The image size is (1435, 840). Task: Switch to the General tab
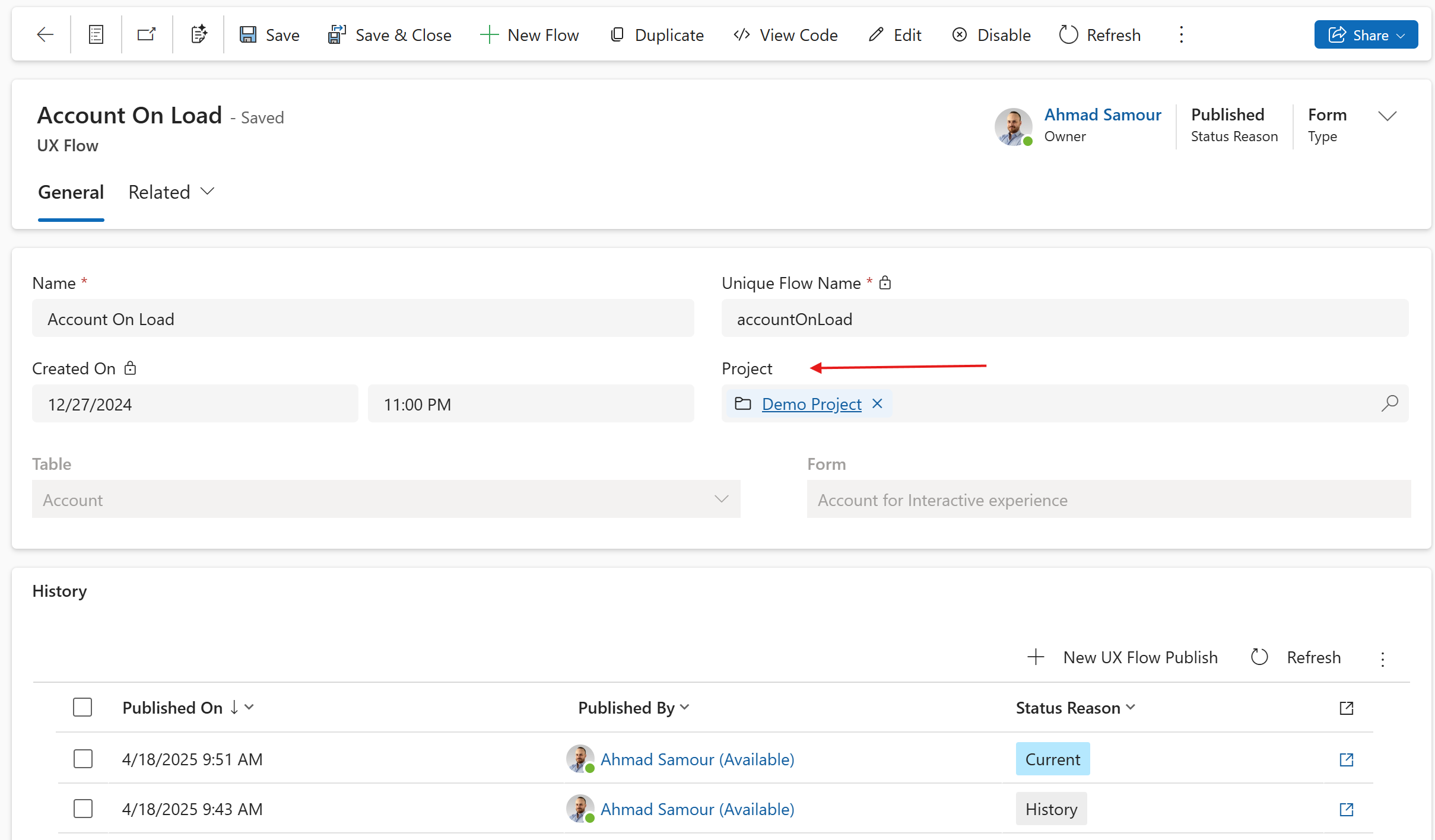click(71, 192)
